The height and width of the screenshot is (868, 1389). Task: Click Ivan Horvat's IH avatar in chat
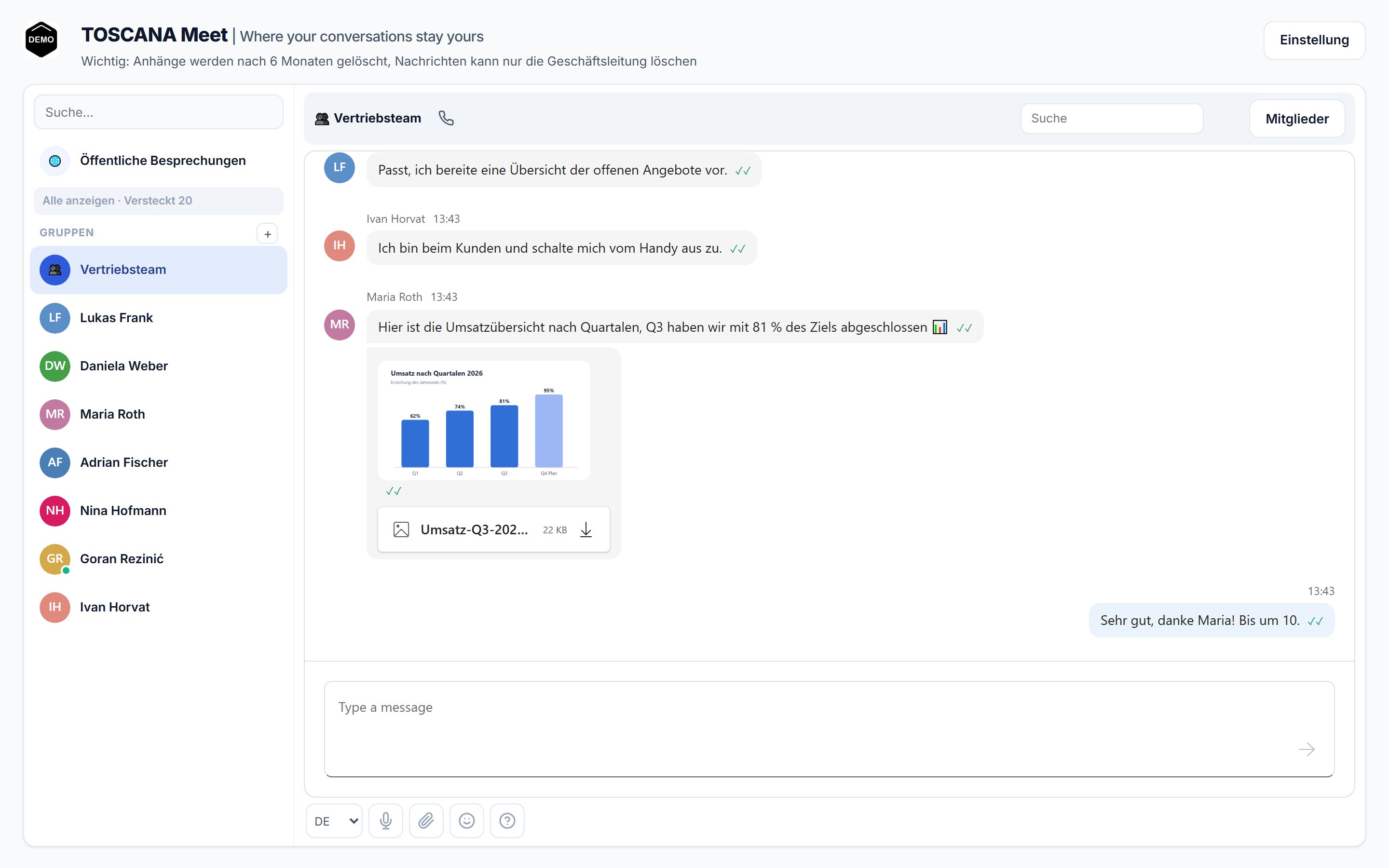339,246
